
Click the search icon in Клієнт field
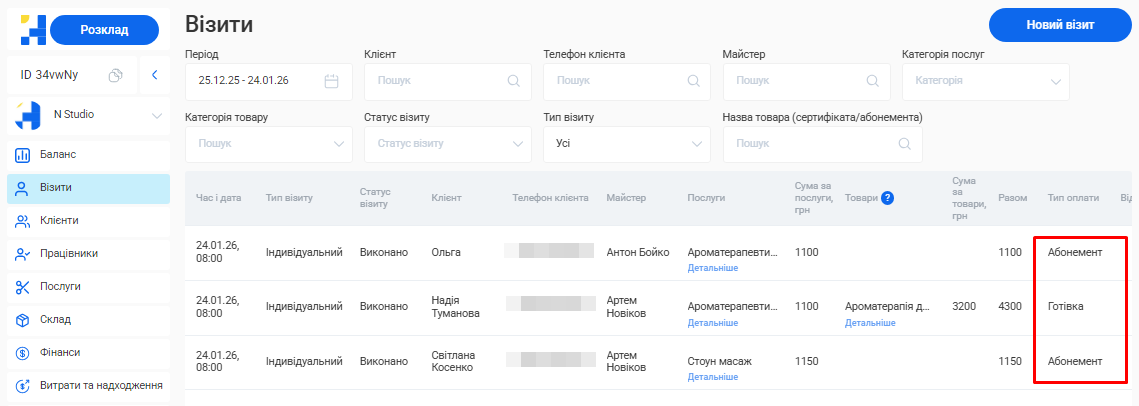pyautogui.click(x=513, y=81)
